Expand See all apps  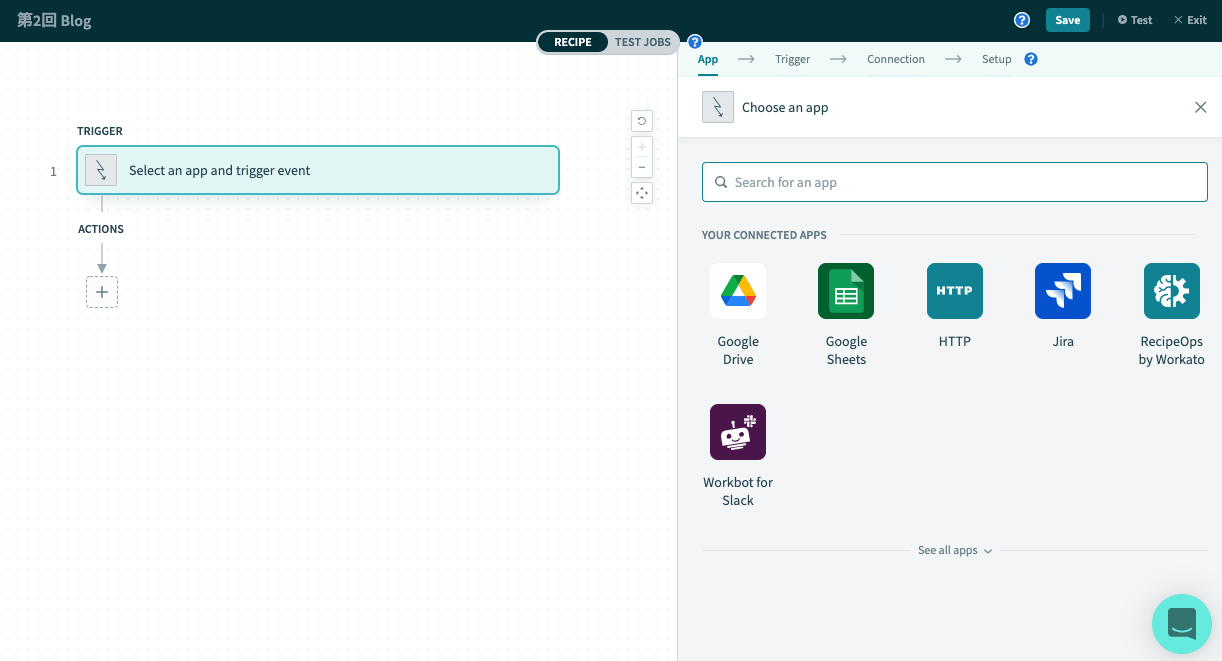coord(955,550)
